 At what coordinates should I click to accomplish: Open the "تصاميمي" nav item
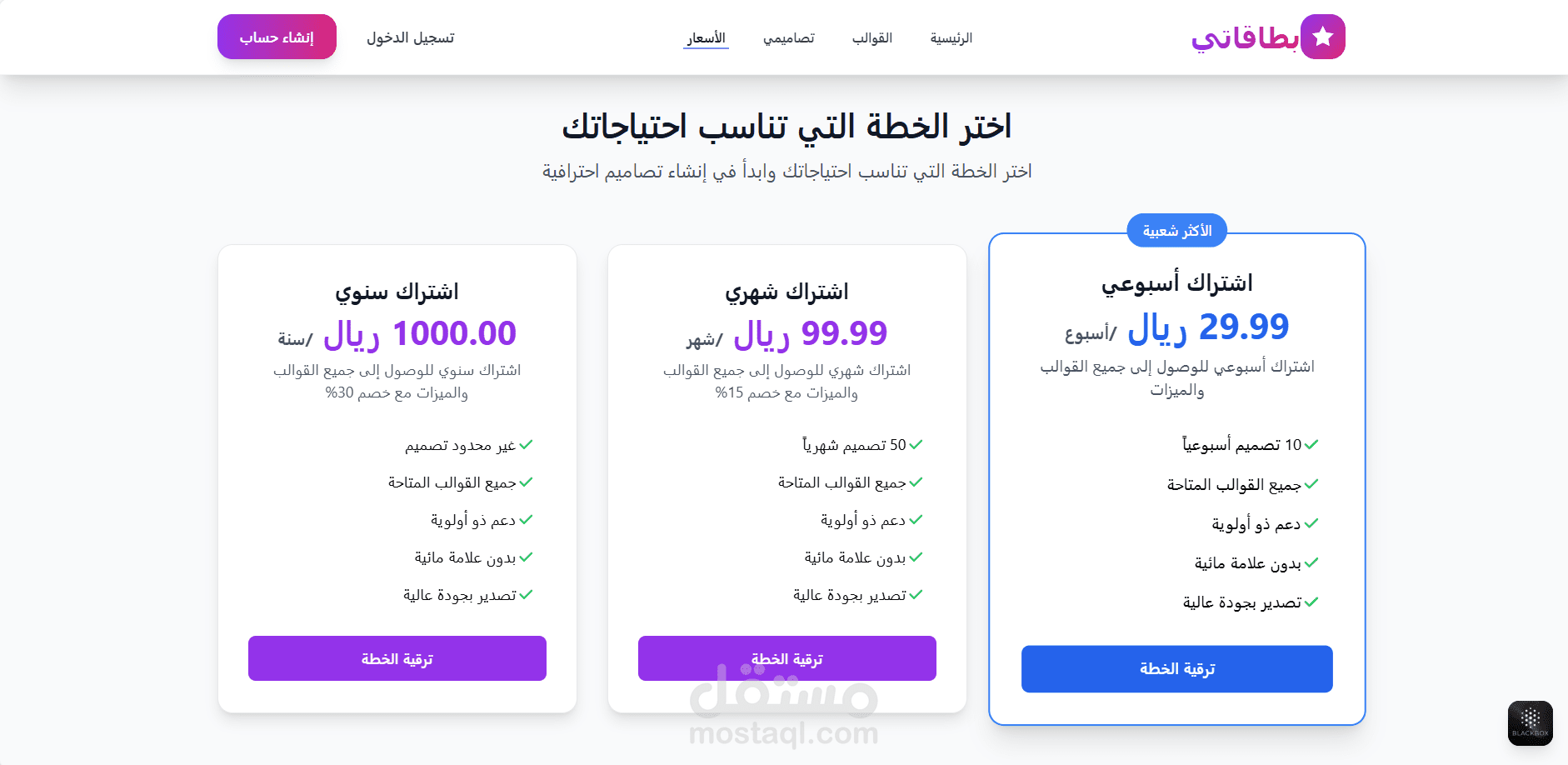click(788, 38)
